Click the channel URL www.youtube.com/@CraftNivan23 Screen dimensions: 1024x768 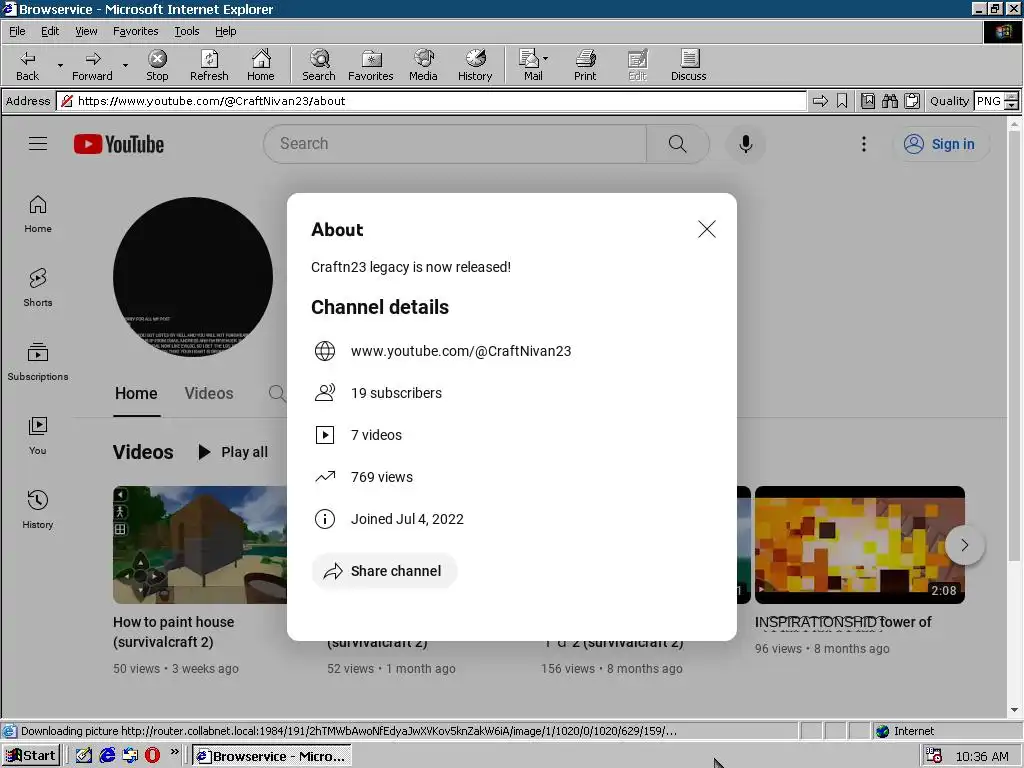tap(461, 351)
